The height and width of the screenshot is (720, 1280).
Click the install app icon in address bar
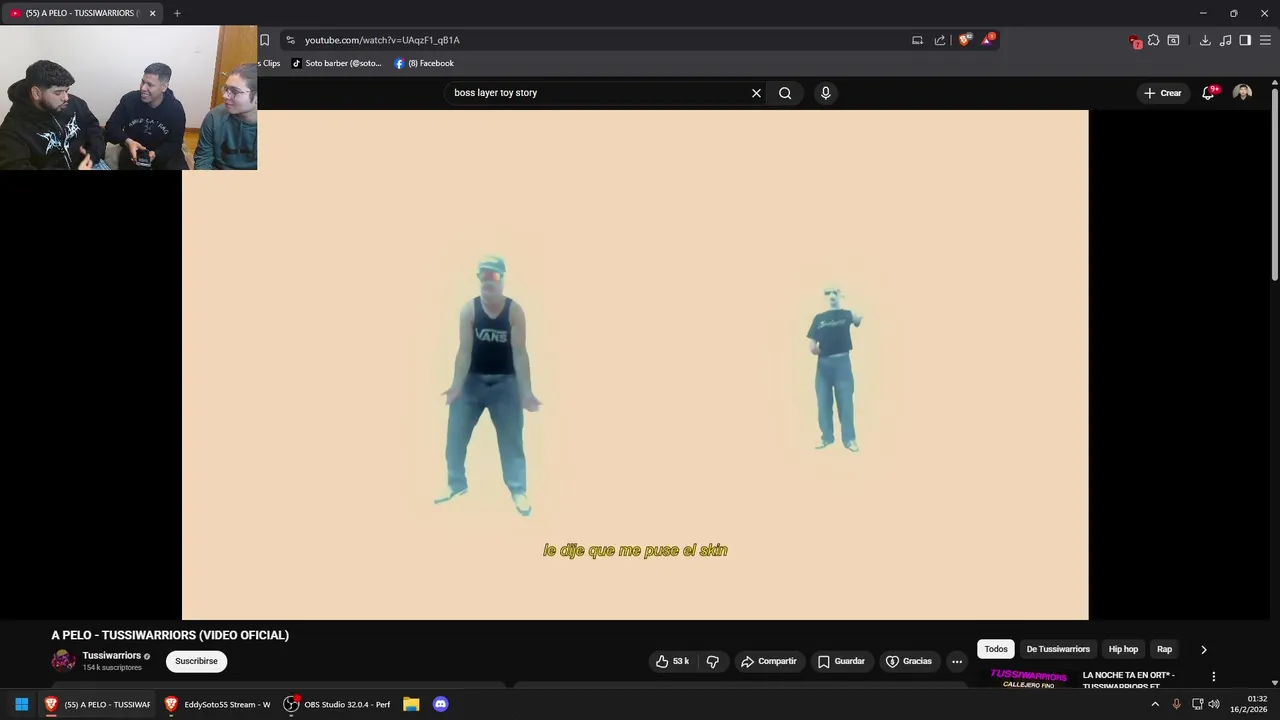[x=917, y=40]
